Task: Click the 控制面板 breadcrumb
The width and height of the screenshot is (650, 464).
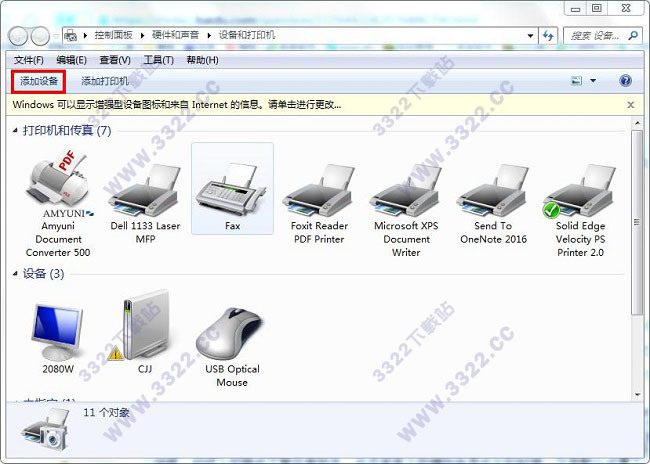Action: pos(113,35)
